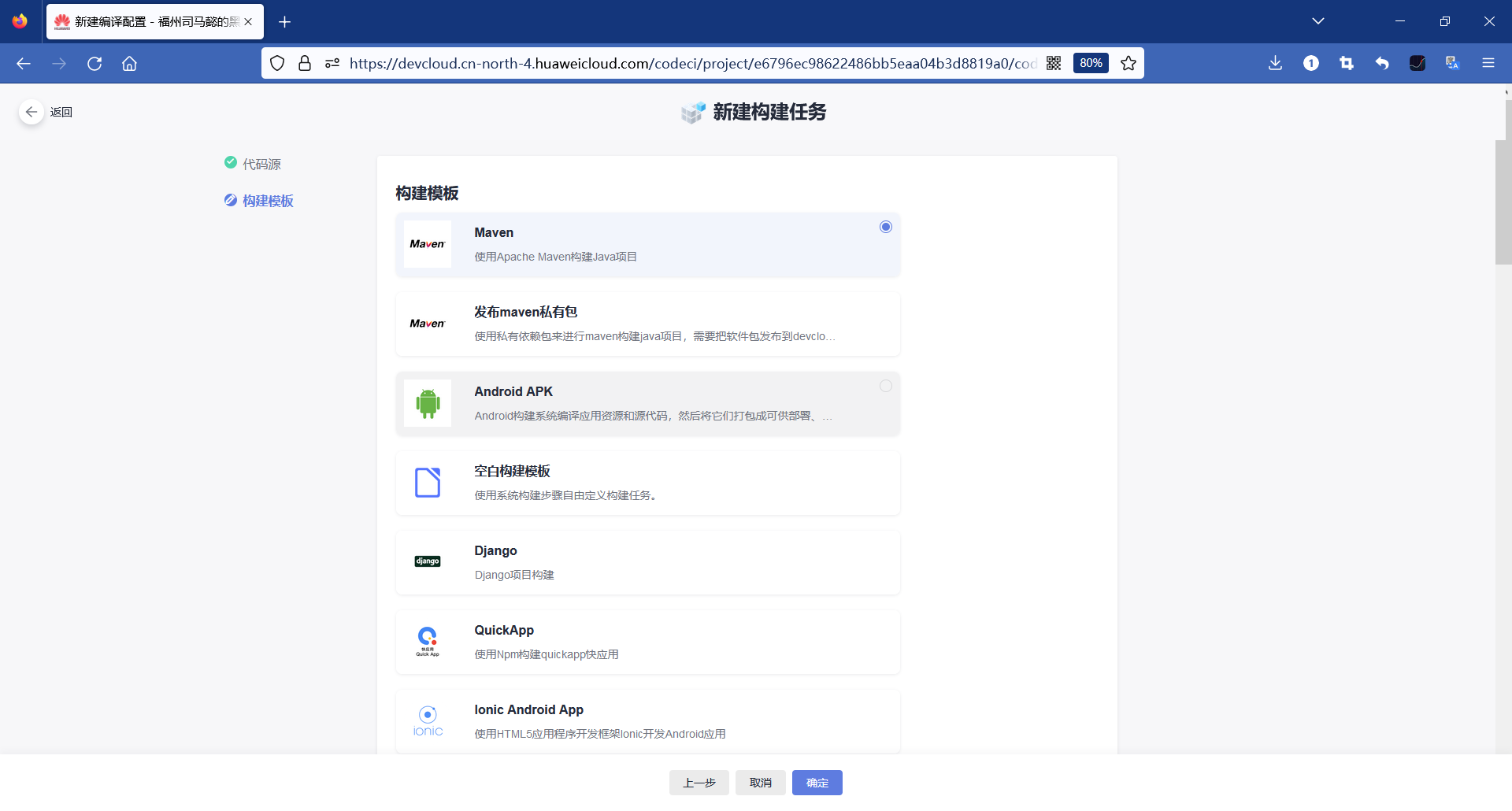Choose the QuickApp template title

(x=504, y=630)
